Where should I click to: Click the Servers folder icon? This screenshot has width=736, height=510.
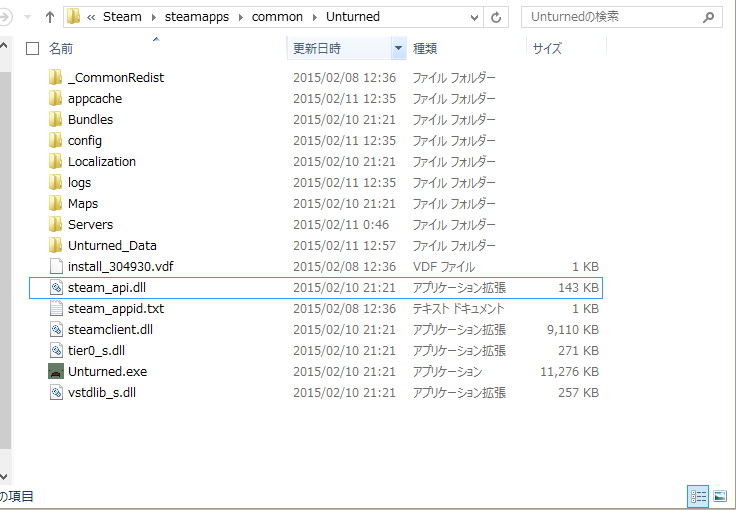click(55, 224)
